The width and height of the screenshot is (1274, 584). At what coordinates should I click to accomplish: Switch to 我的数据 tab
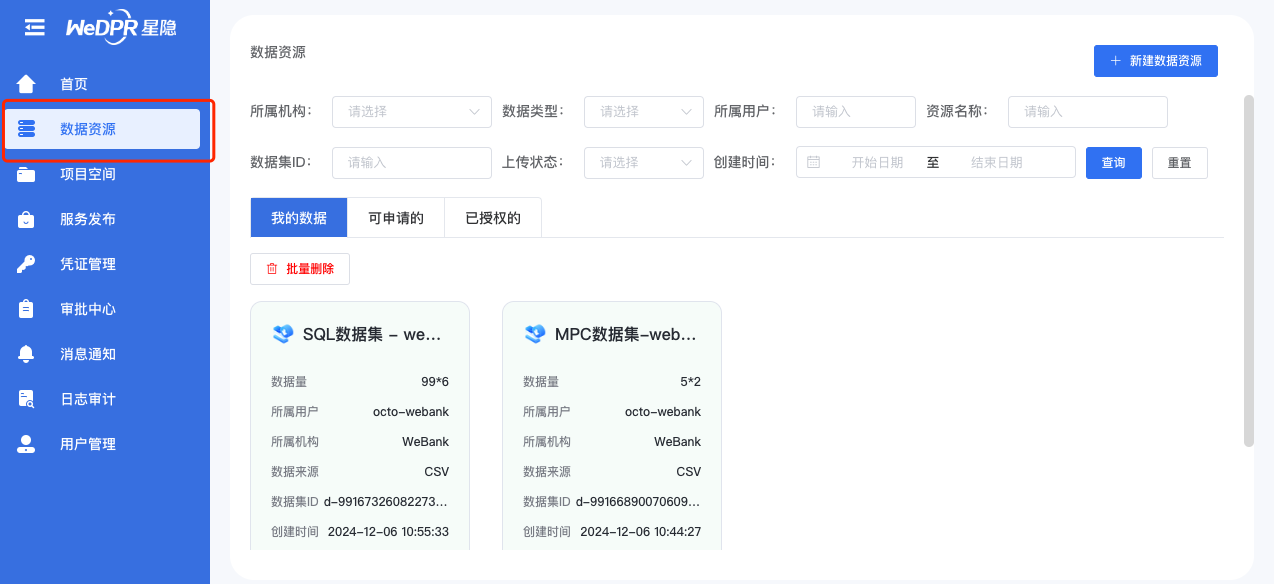[x=299, y=218]
